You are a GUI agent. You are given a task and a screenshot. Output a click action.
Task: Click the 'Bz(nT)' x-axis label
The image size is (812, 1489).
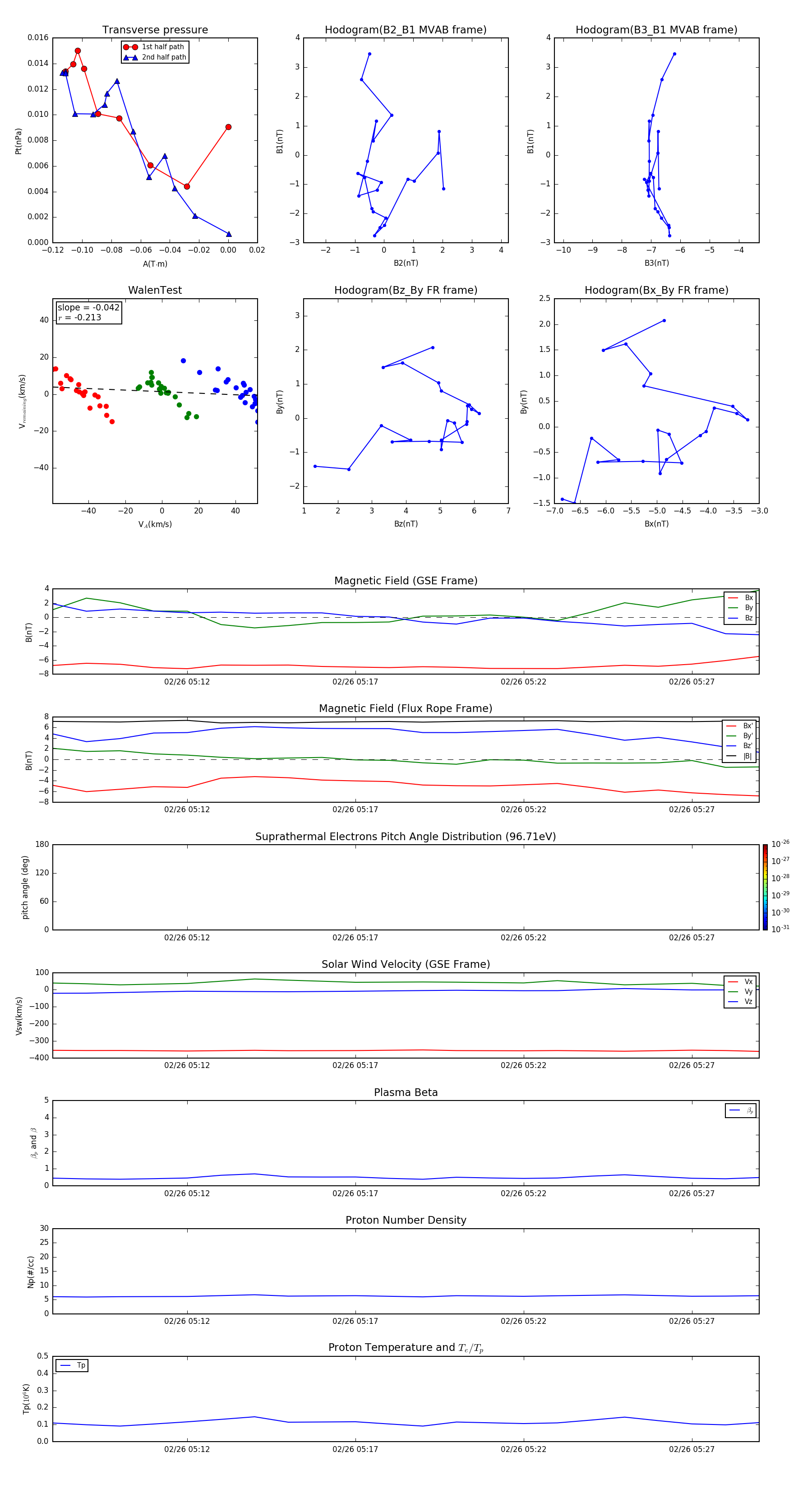coord(406,524)
